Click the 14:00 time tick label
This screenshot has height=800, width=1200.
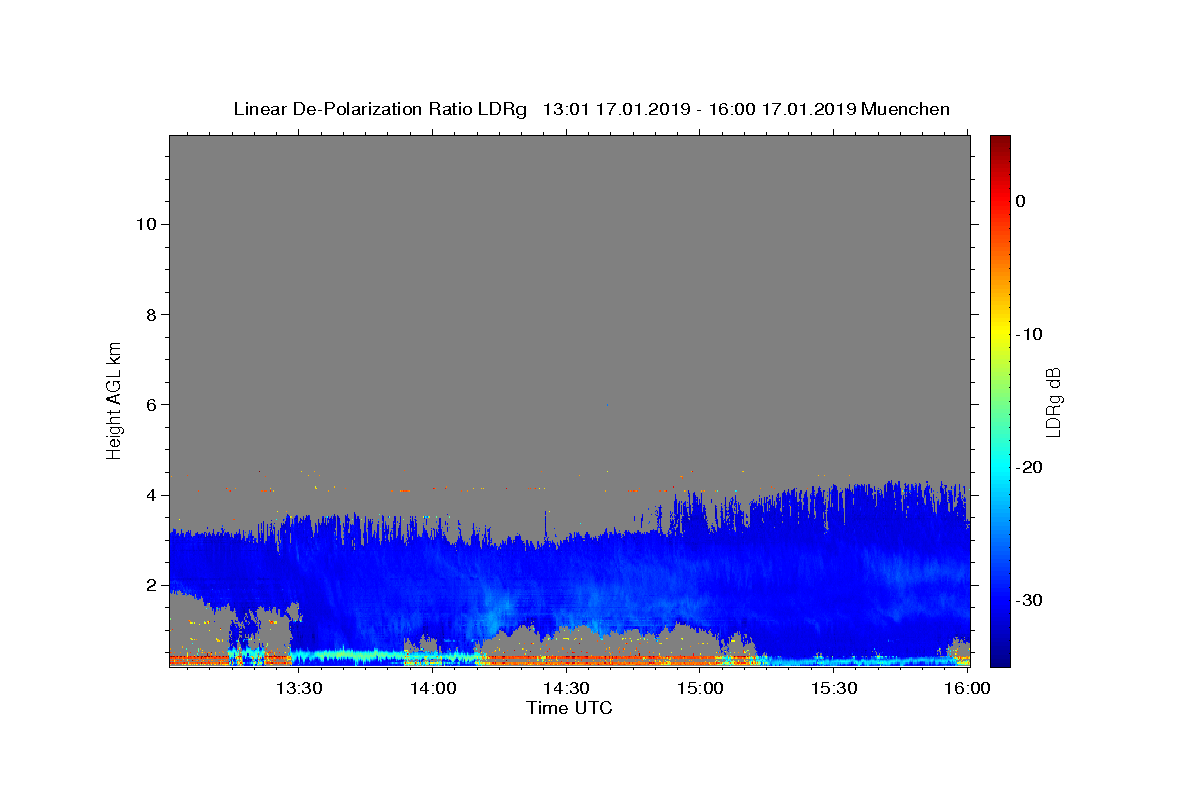(434, 688)
